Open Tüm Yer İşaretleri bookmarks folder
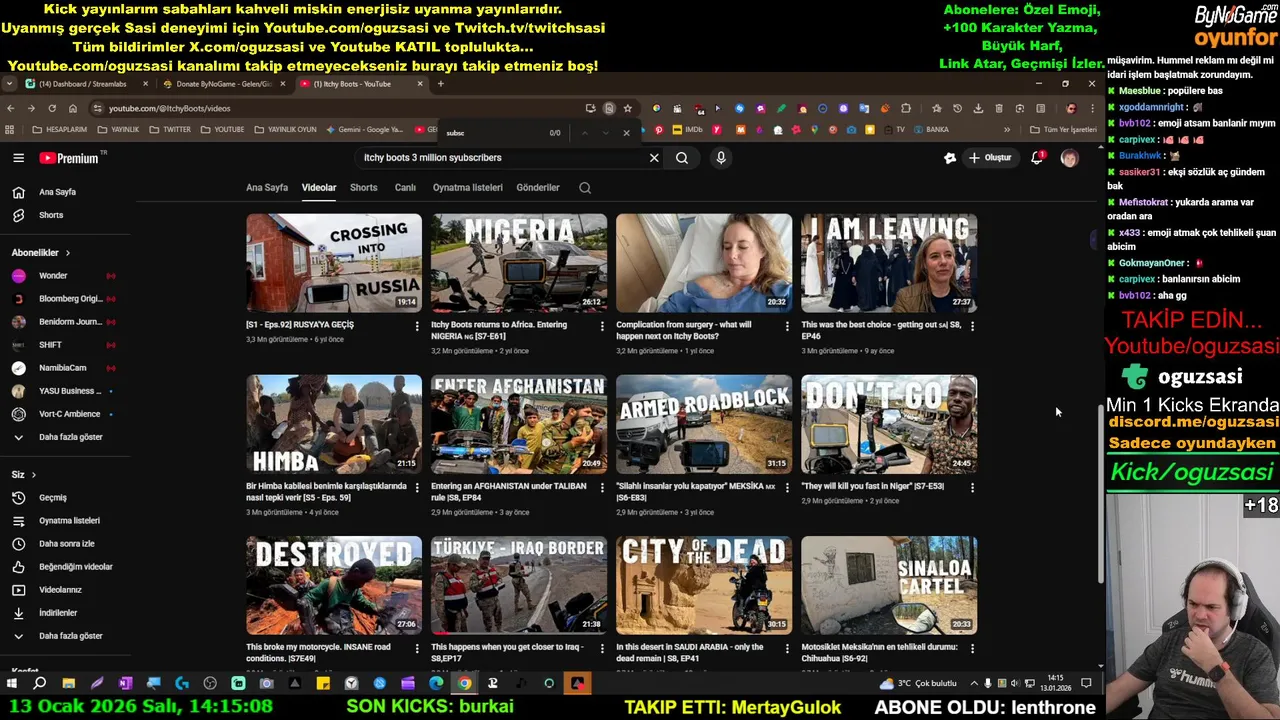 tap(1063, 130)
